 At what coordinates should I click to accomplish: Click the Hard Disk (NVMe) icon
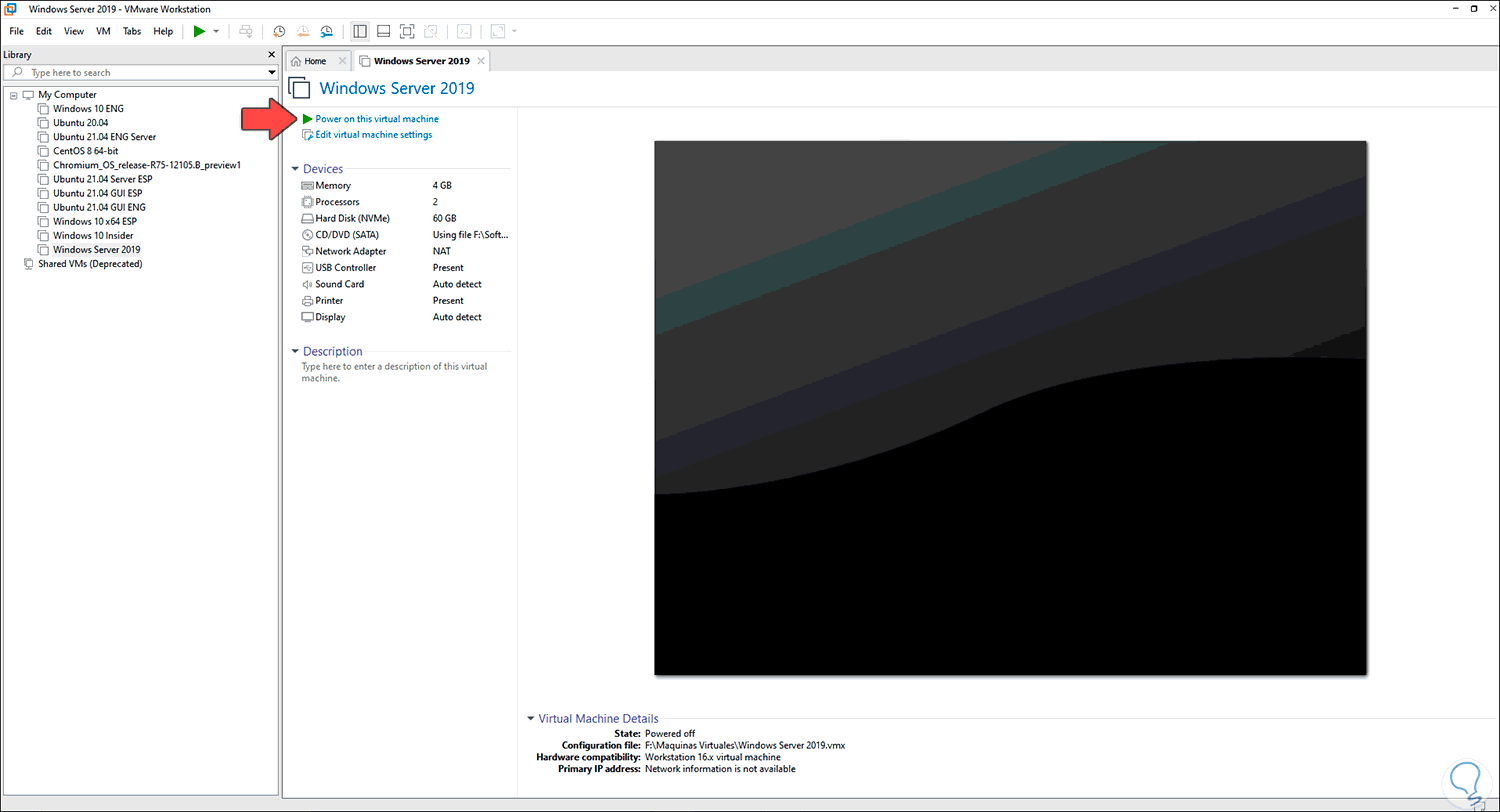(307, 218)
